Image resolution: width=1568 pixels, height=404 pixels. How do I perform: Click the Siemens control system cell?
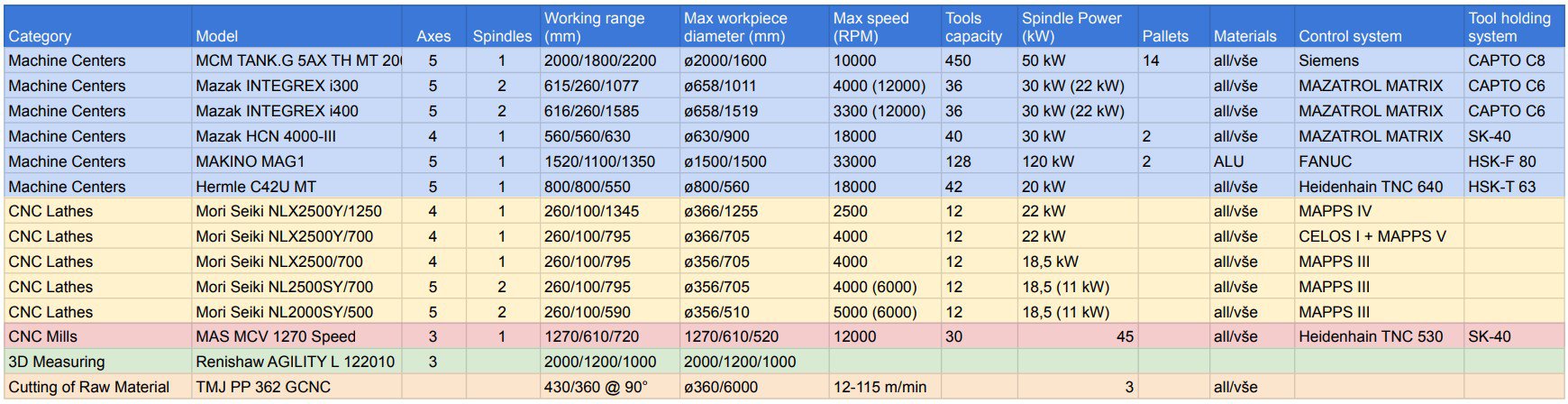click(1379, 60)
